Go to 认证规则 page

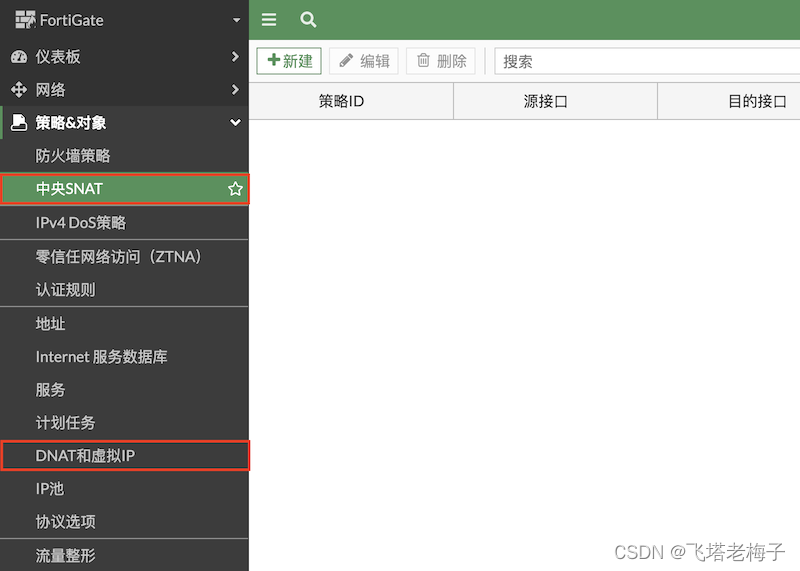(124, 290)
